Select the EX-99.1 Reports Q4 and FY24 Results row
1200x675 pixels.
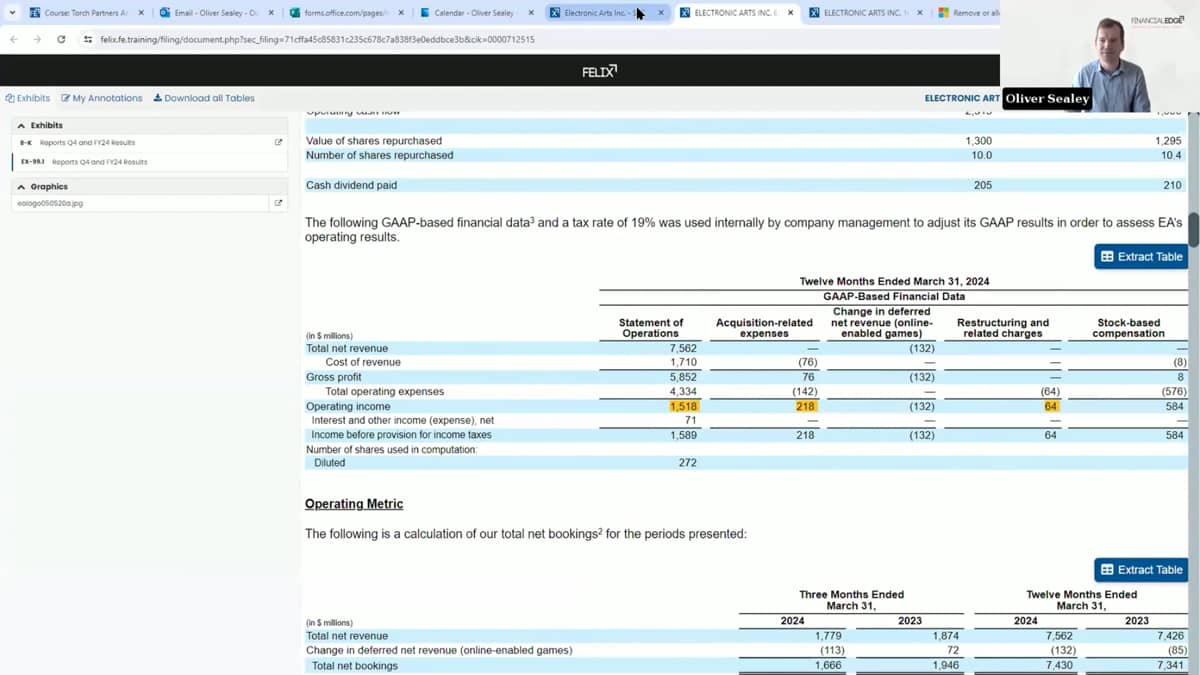pyautogui.click(x=150, y=162)
